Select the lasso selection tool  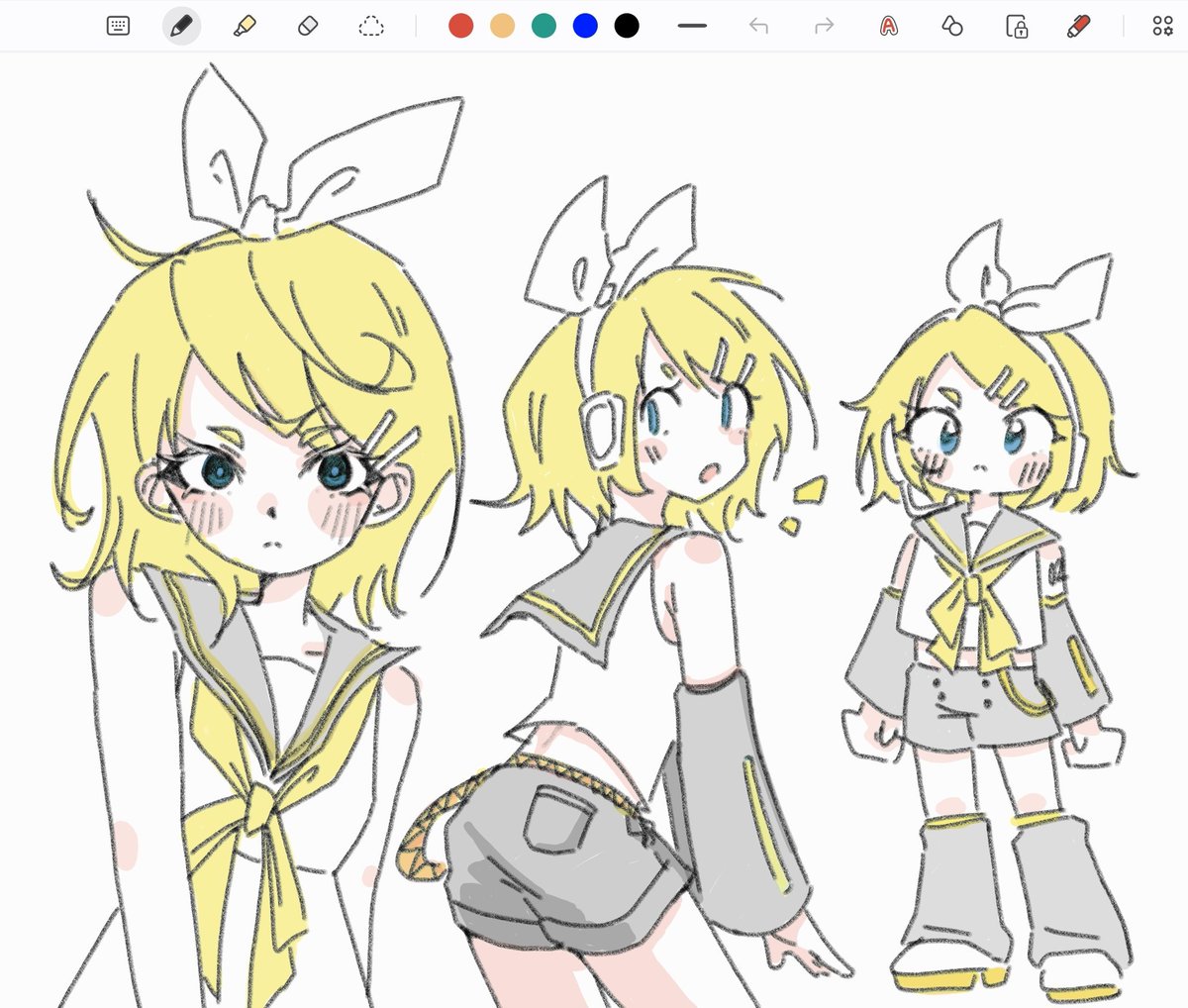click(371, 26)
